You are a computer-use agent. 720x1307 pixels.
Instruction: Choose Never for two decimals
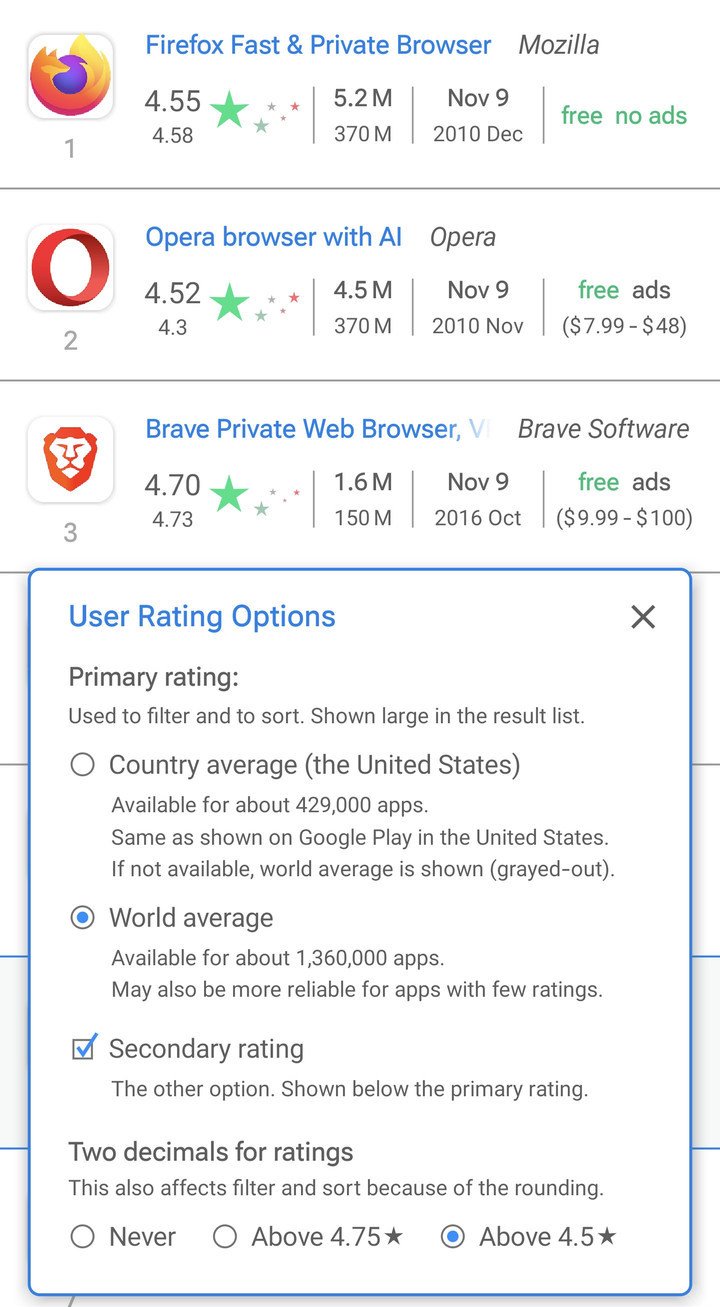click(83, 1237)
